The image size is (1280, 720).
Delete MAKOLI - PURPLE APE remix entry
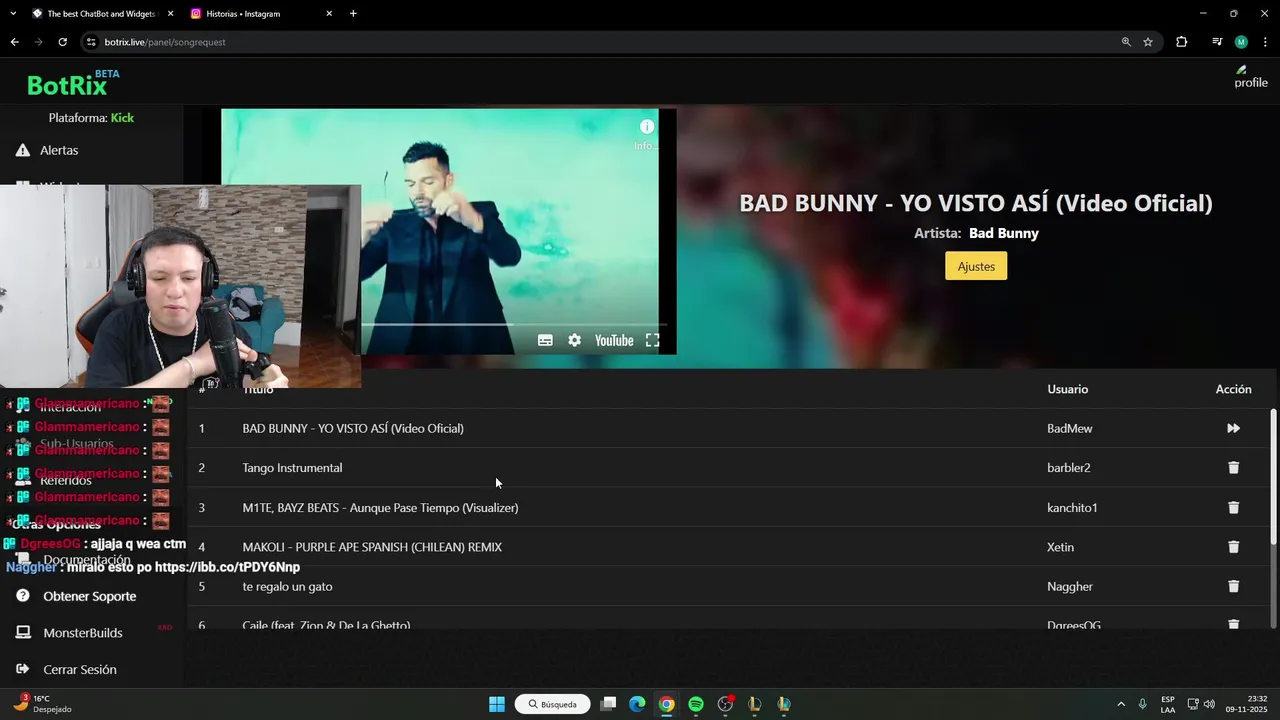(x=1233, y=547)
